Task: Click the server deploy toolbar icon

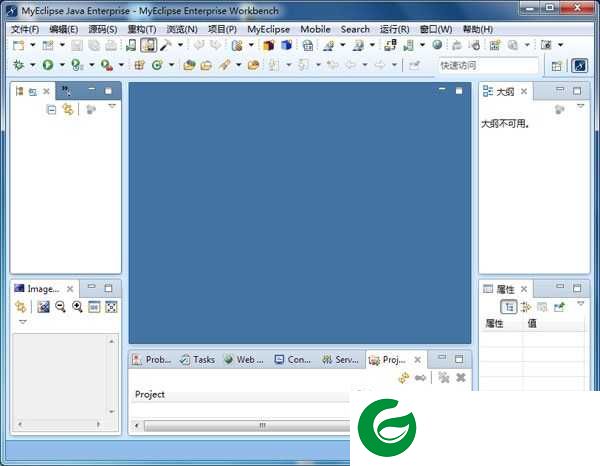Action: coord(390,45)
